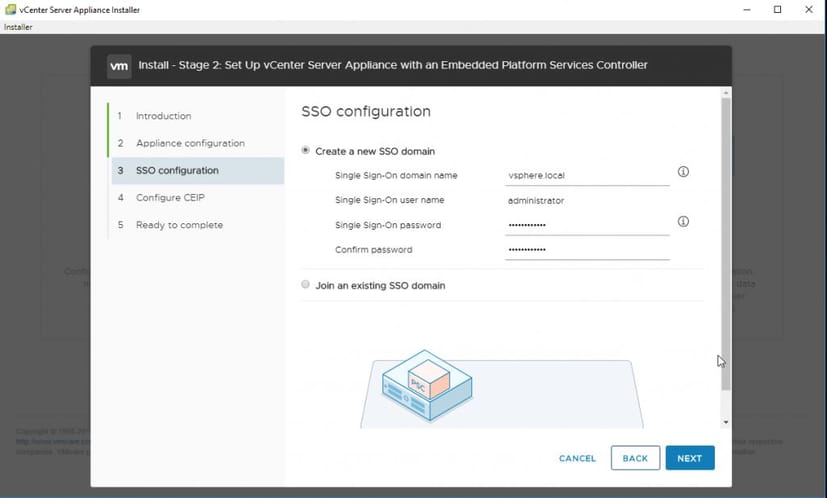Go to step 1 Introduction
Screen dimensions: 827x498
click(164, 116)
